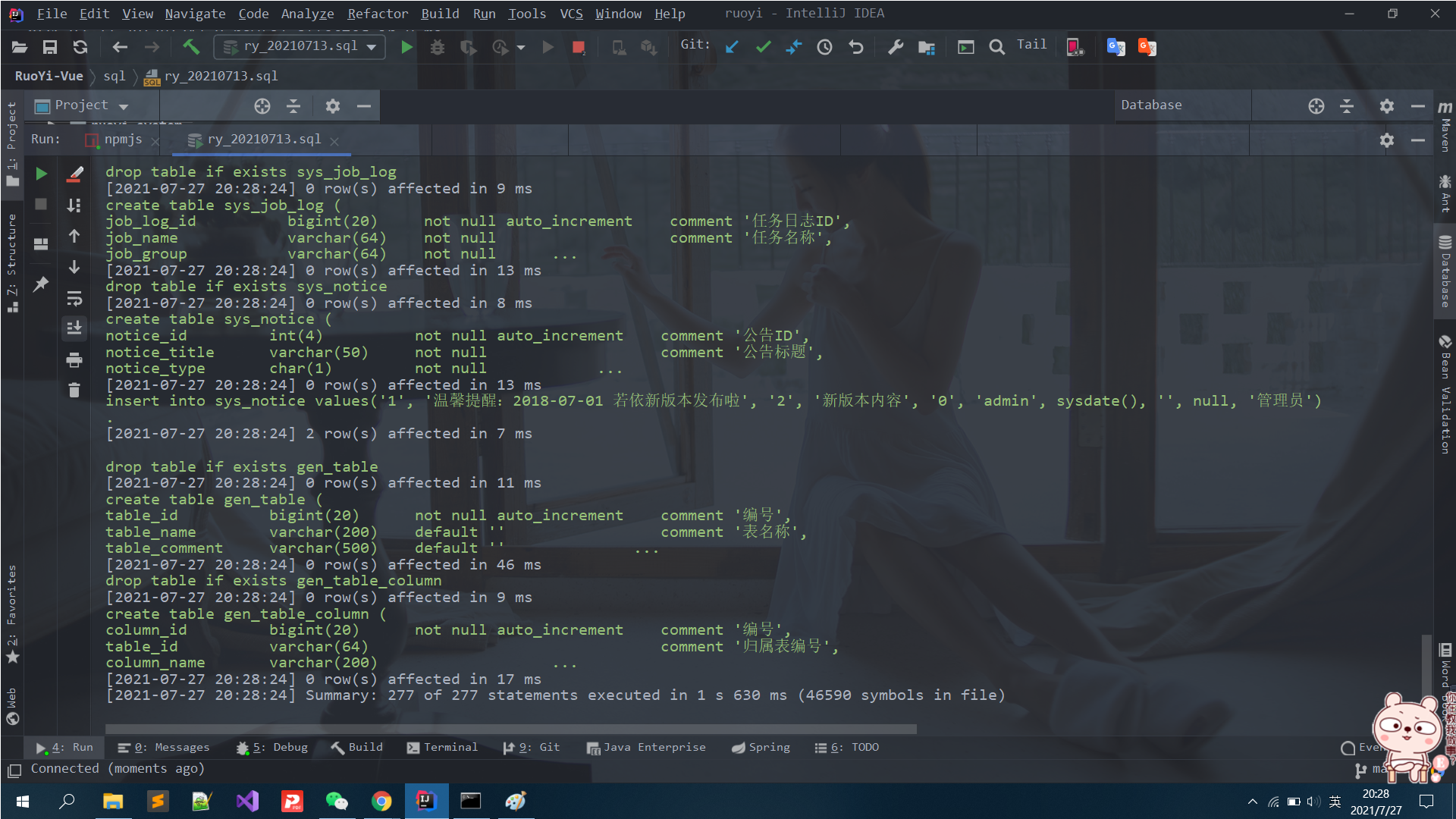Expand the profiler run dropdown arrow
The height and width of the screenshot is (819, 1456).
pyautogui.click(x=521, y=48)
